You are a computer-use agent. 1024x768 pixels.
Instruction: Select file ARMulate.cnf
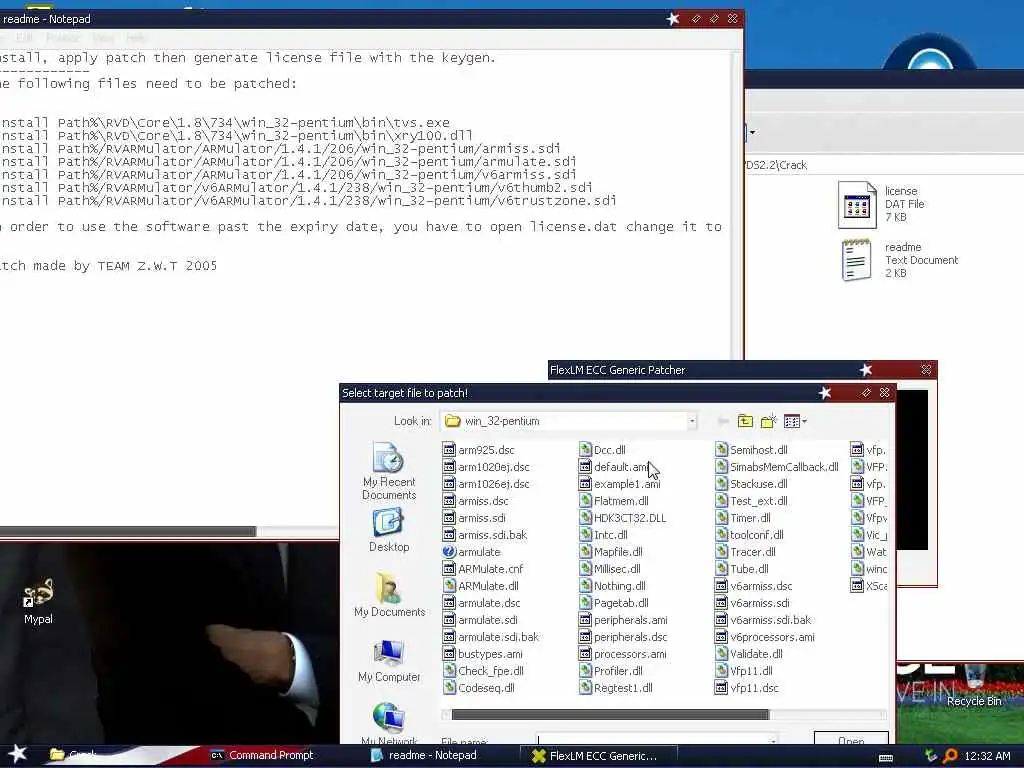click(x=483, y=569)
